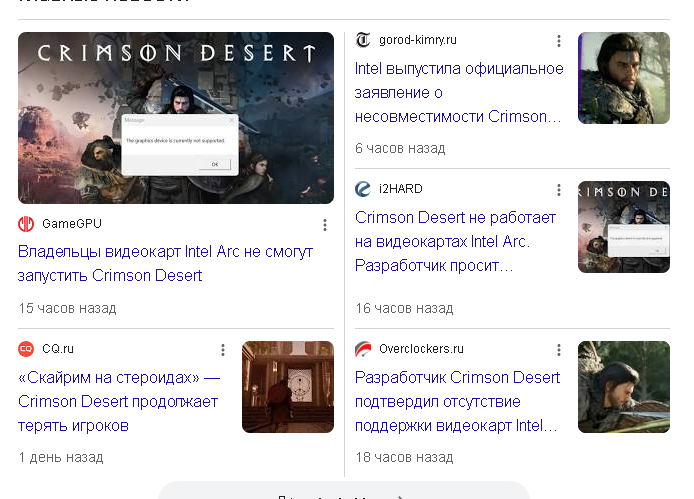Open the GameGPU source name
The image size is (694, 499).
72,224
